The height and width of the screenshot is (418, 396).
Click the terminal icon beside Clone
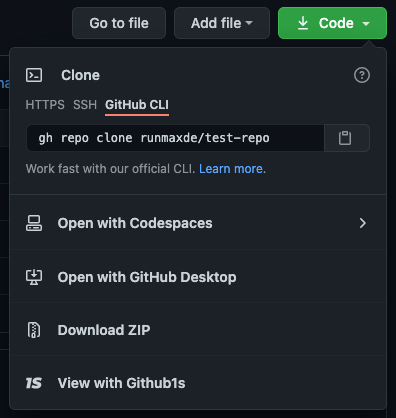34,75
